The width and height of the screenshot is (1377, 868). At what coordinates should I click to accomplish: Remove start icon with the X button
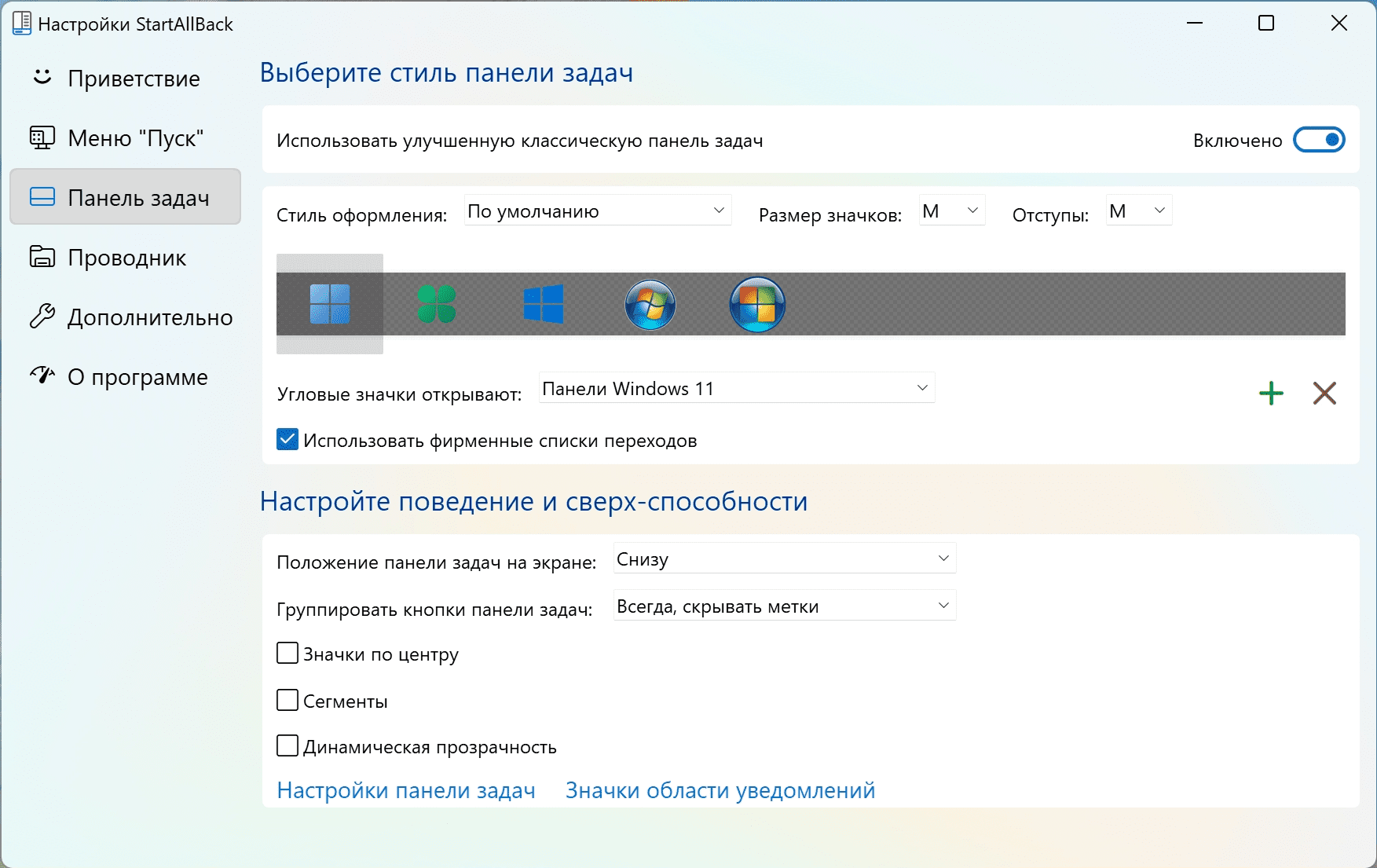click(x=1324, y=393)
